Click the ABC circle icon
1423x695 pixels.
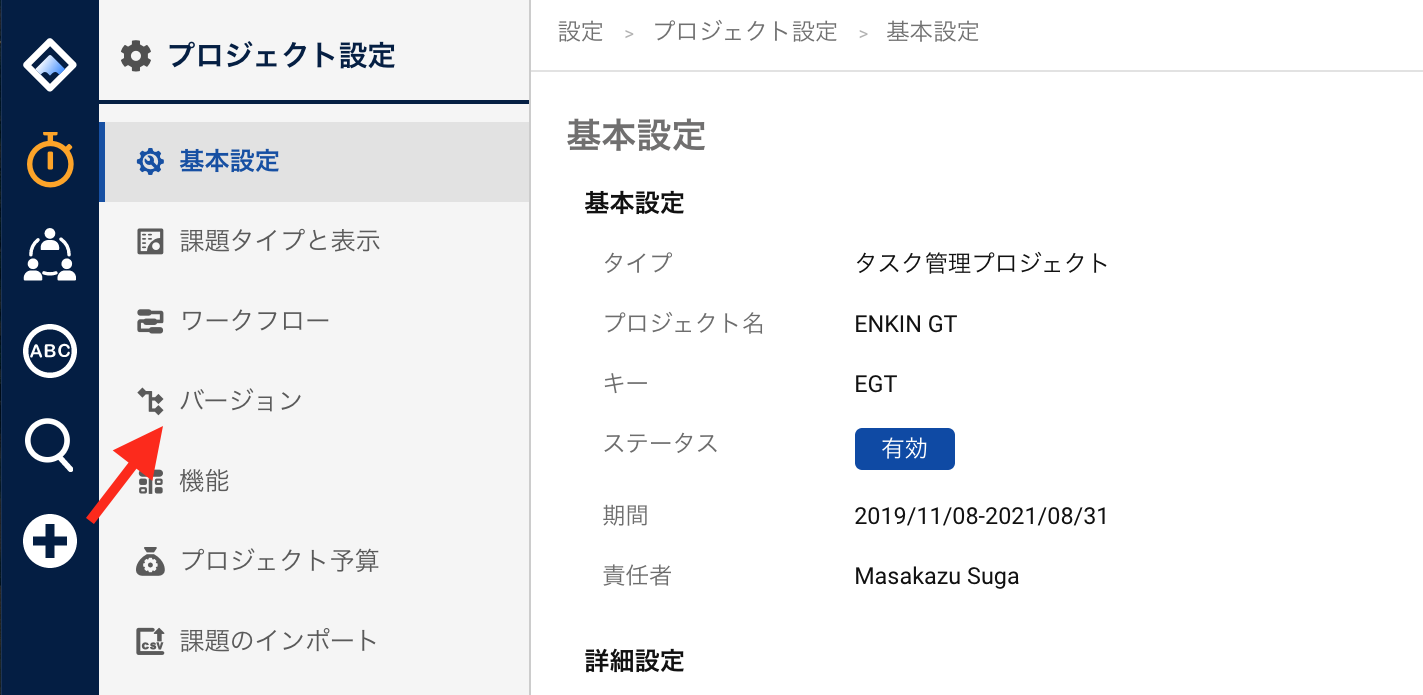(x=50, y=351)
